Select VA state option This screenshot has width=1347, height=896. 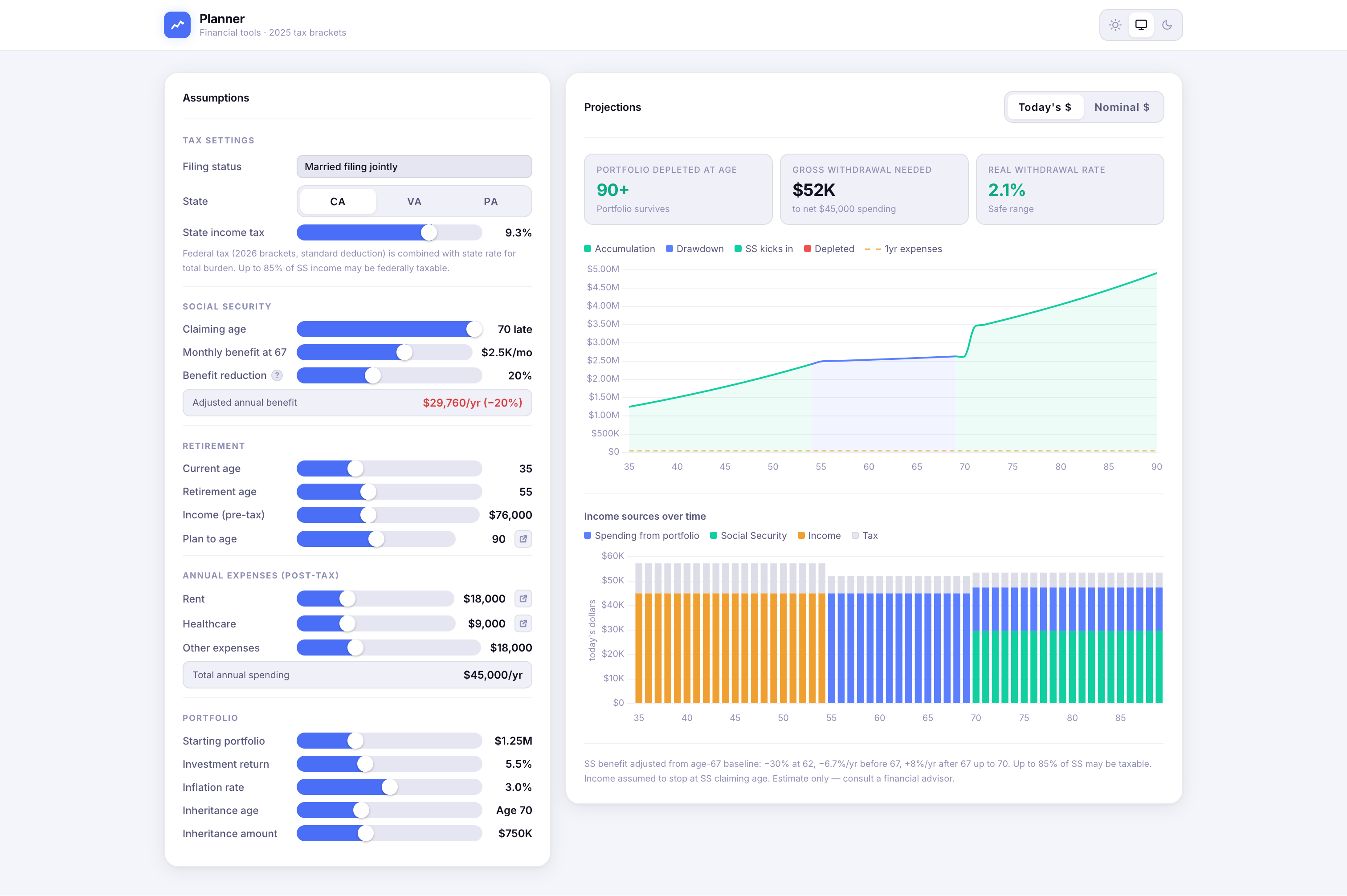414,202
